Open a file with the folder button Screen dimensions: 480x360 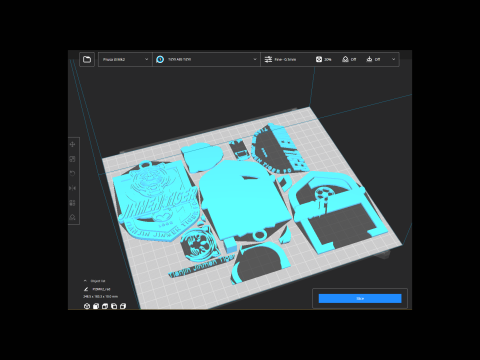tap(87, 59)
